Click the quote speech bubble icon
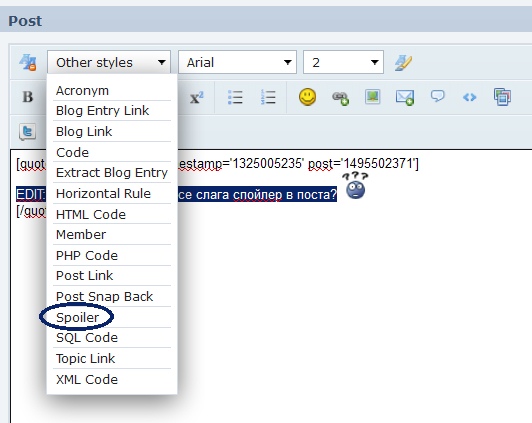This screenshot has width=532, height=423. [438, 96]
